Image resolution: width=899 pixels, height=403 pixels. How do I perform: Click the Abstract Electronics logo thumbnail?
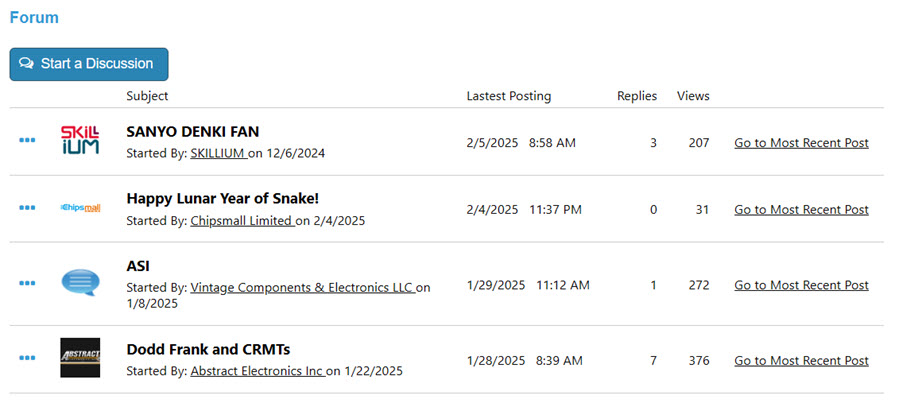pos(80,358)
